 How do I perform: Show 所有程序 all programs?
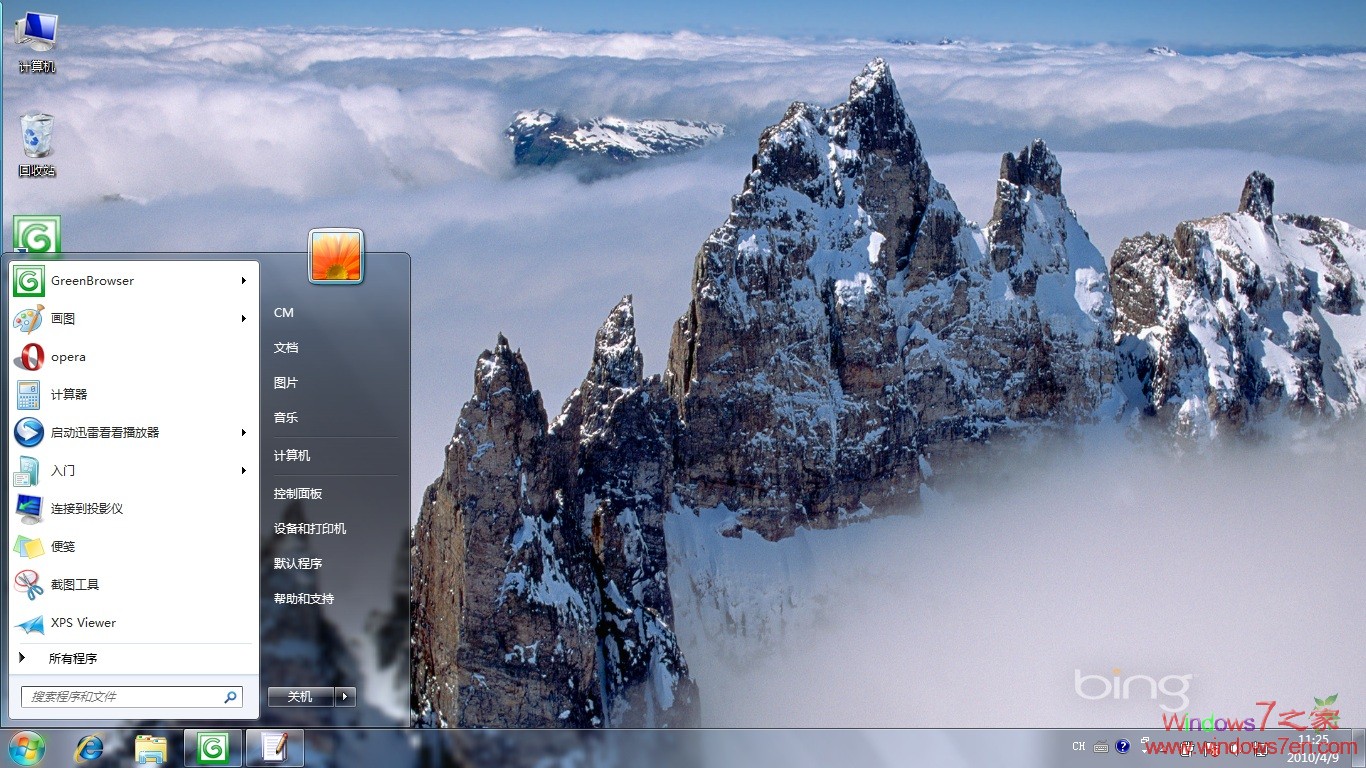click(x=132, y=659)
